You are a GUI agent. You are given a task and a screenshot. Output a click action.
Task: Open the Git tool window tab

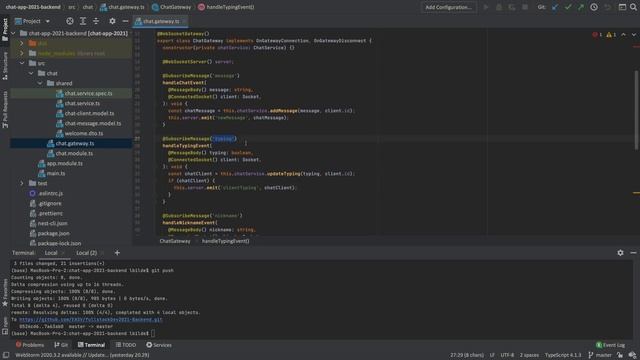tap(61, 345)
